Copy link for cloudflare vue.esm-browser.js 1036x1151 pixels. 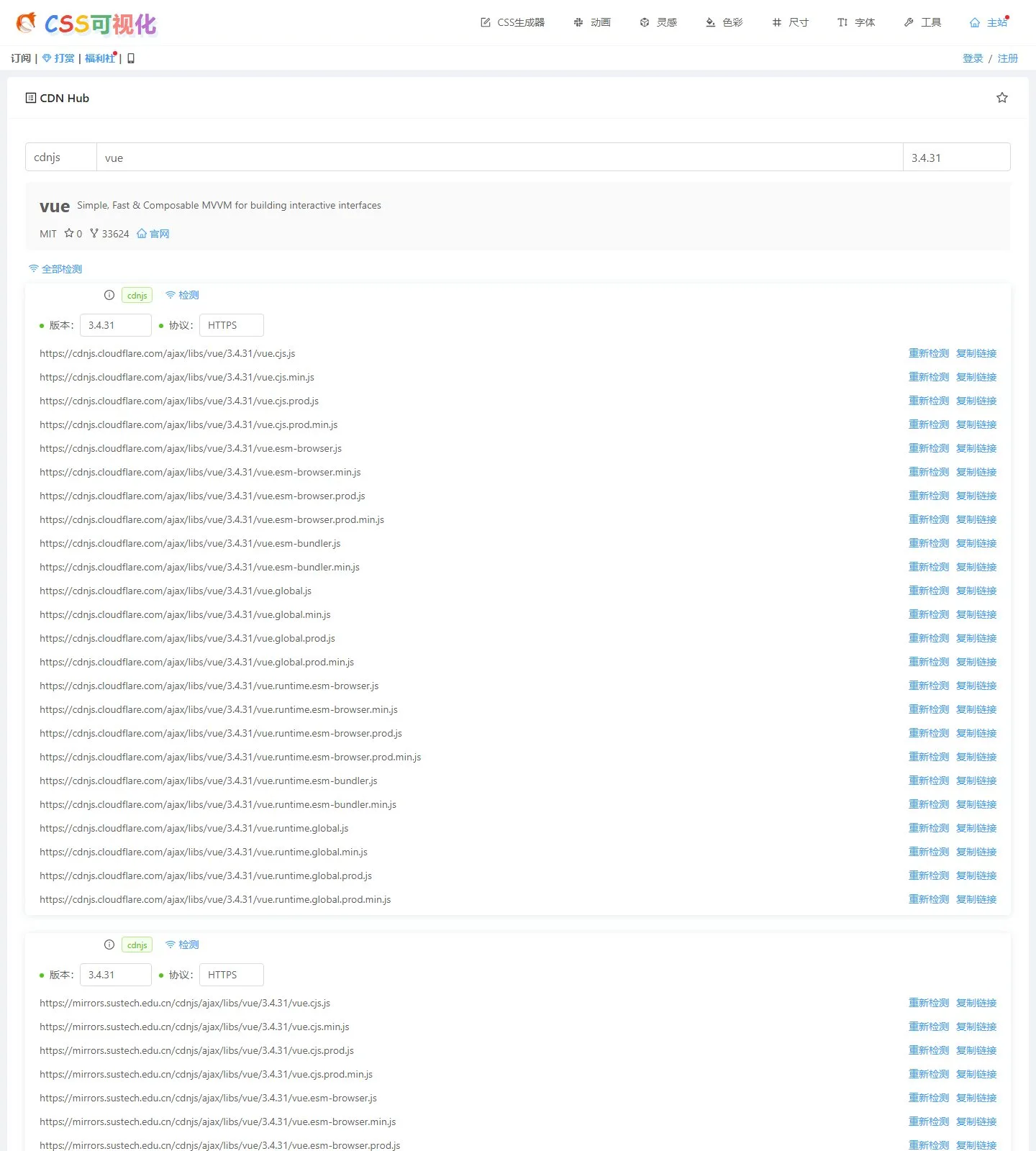tap(976, 448)
